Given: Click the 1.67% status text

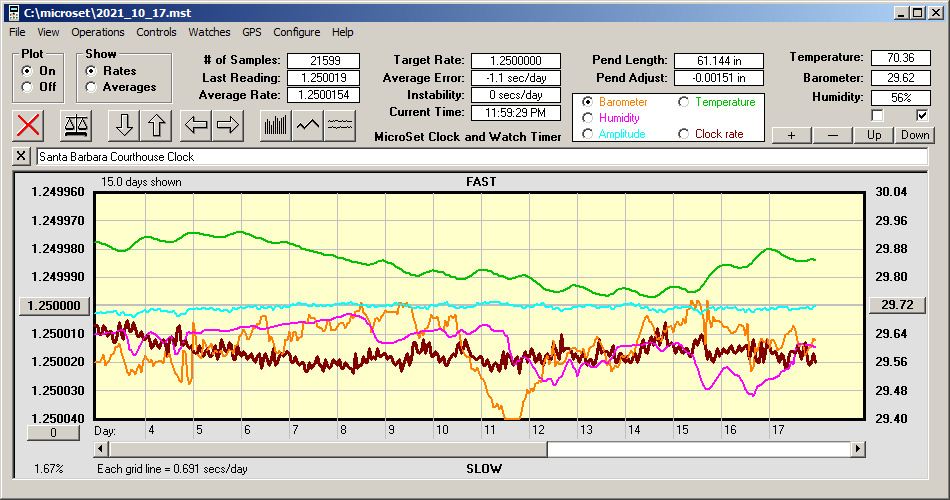Looking at the screenshot, I should 48,469.
